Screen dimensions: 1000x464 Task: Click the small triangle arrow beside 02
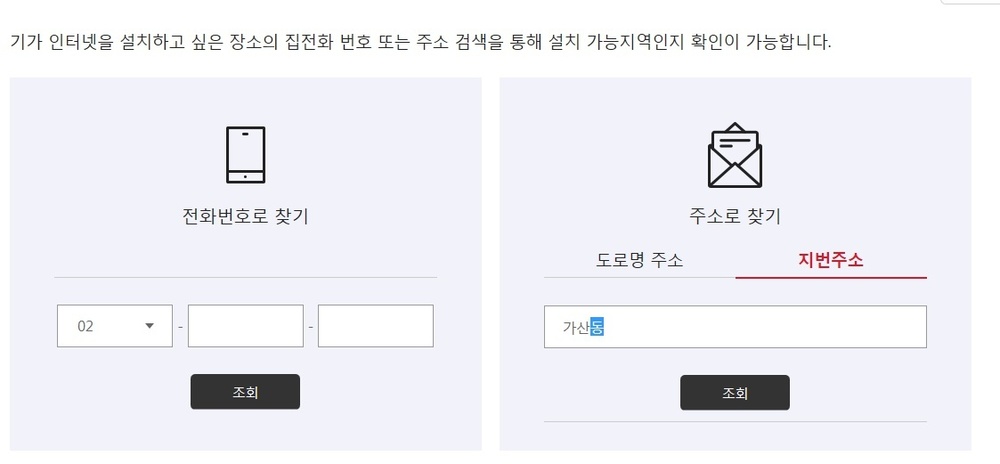[150, 326]
